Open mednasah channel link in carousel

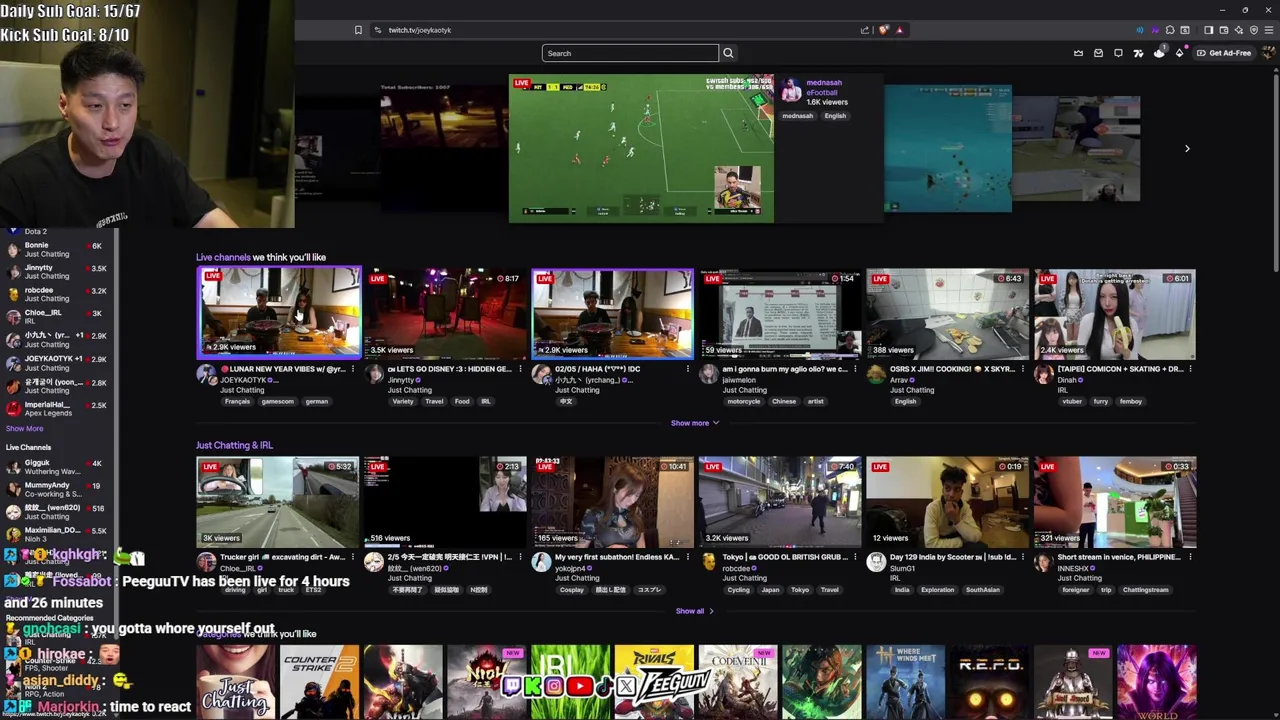pos(824,83)
